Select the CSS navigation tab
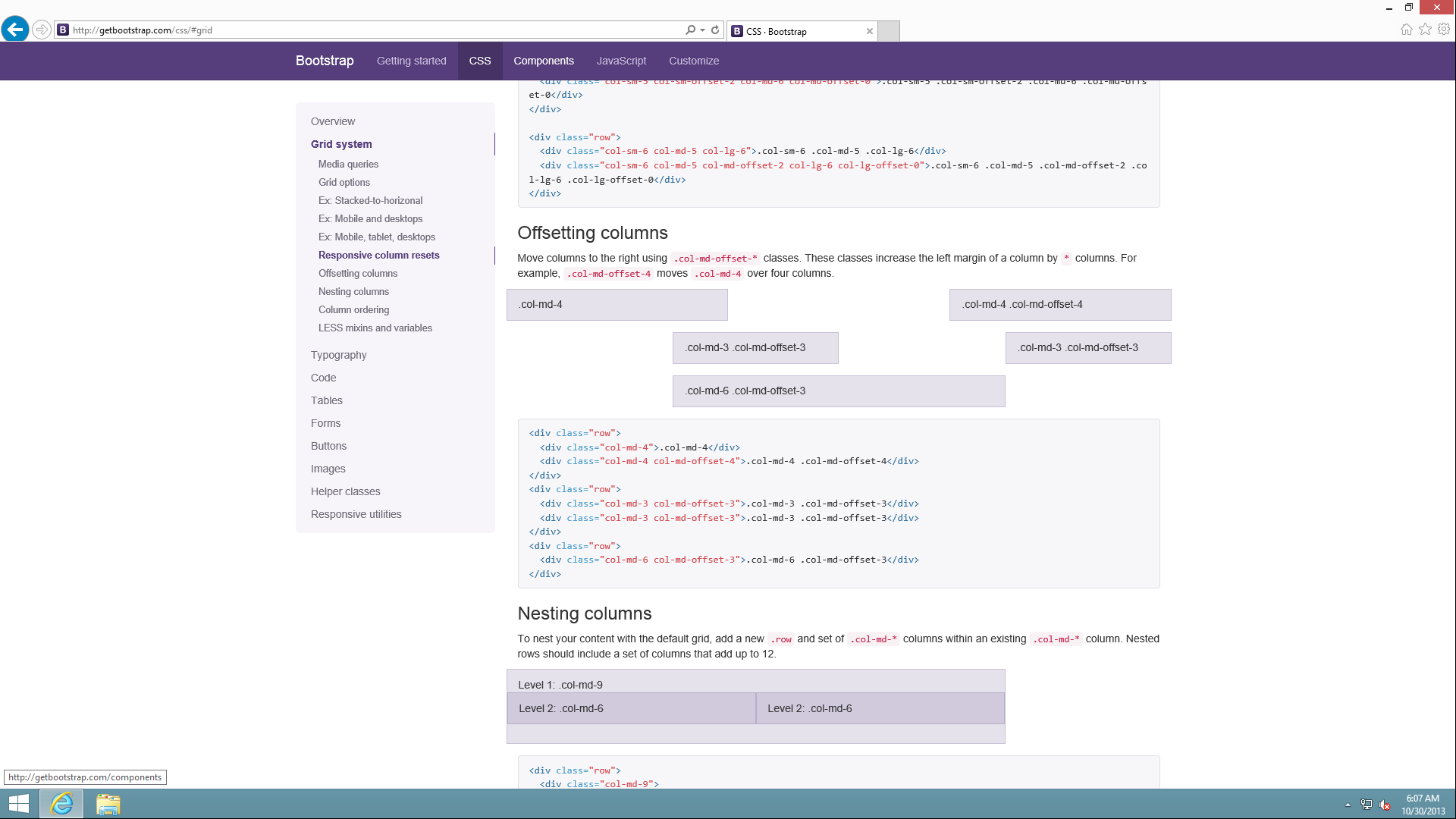This screenshot has width=1456, height=819. 479,61
